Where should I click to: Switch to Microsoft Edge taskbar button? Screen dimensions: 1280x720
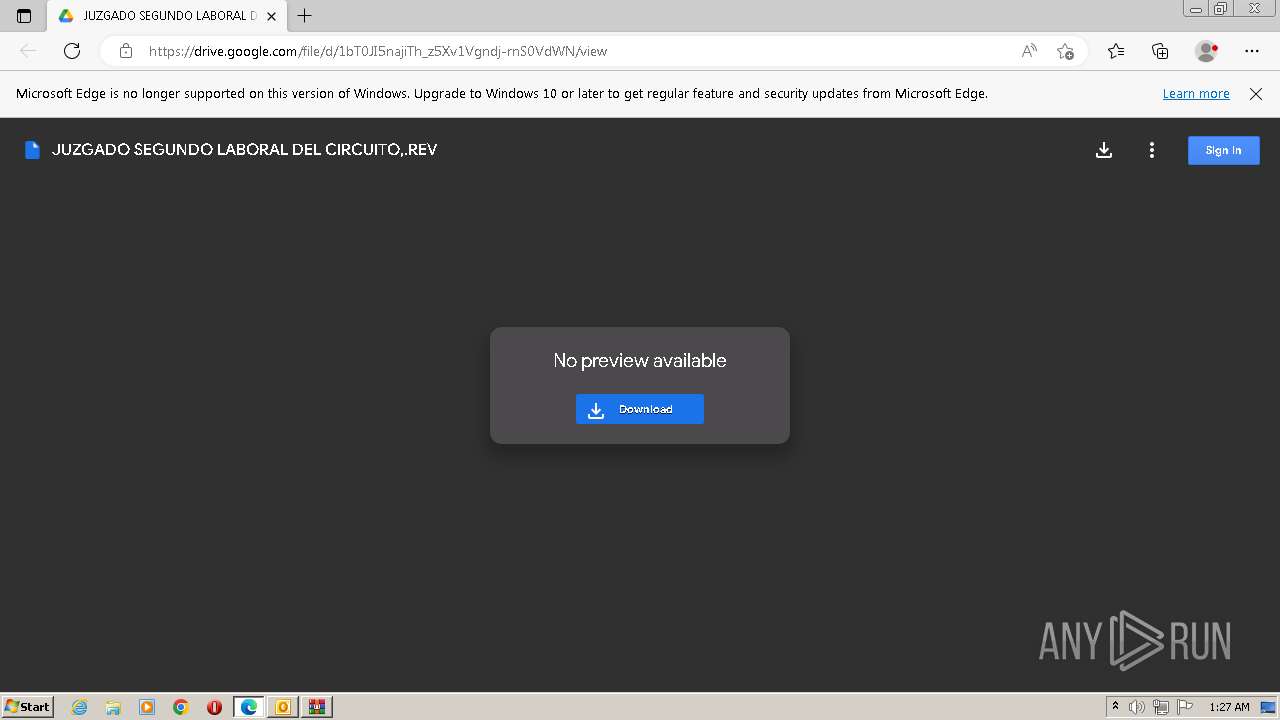249,707
